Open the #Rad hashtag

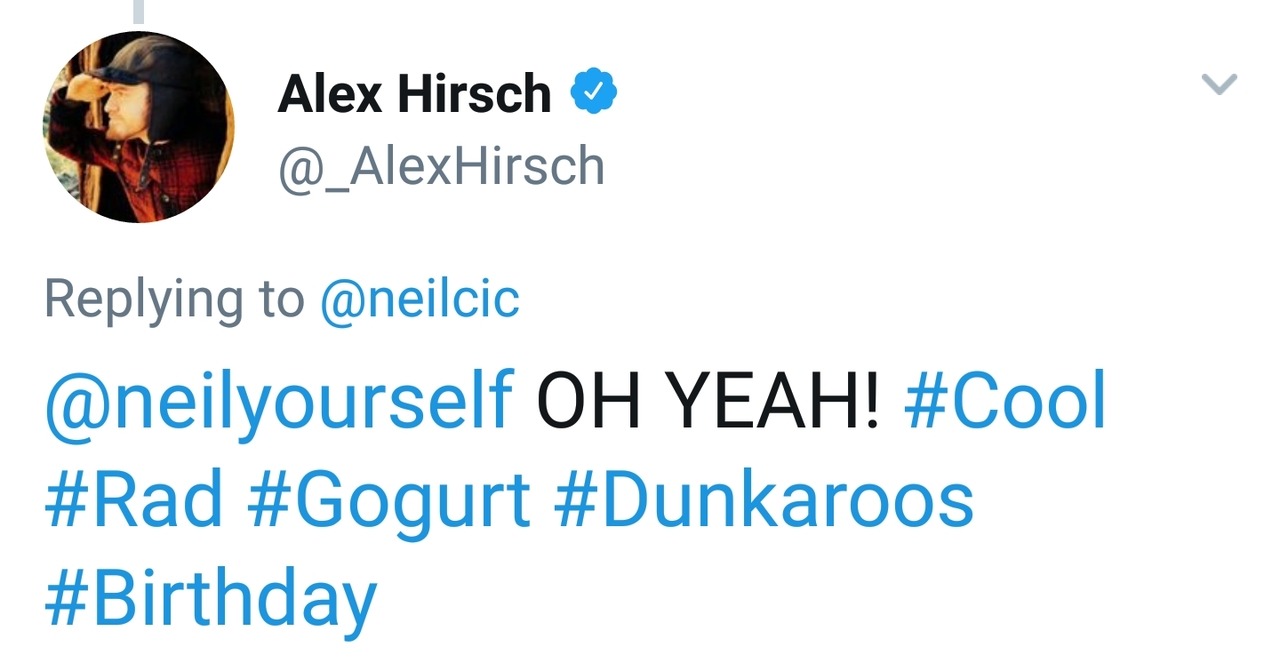134,499
